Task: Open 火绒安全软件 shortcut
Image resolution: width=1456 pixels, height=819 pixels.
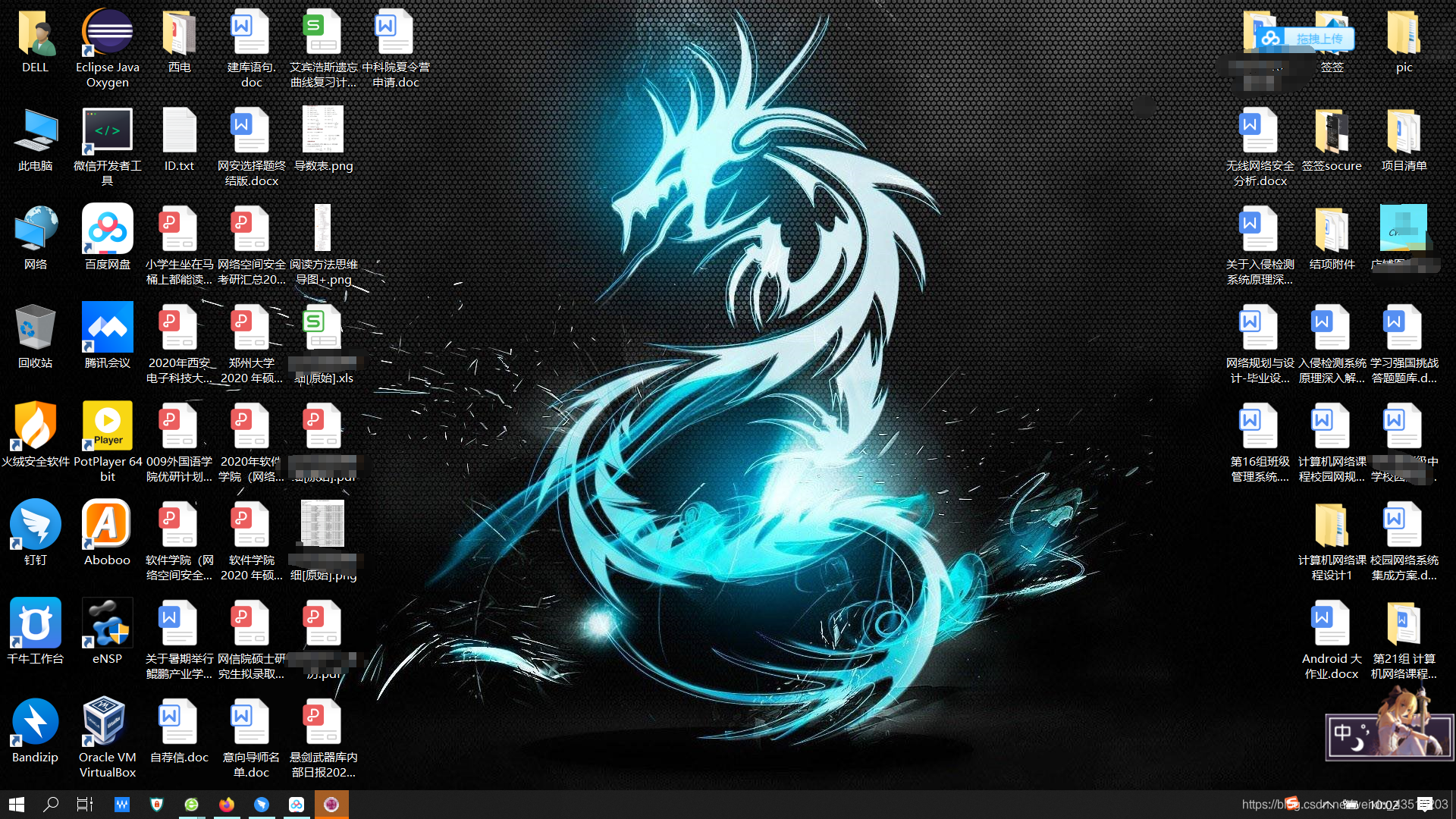Action: point(35,436)
